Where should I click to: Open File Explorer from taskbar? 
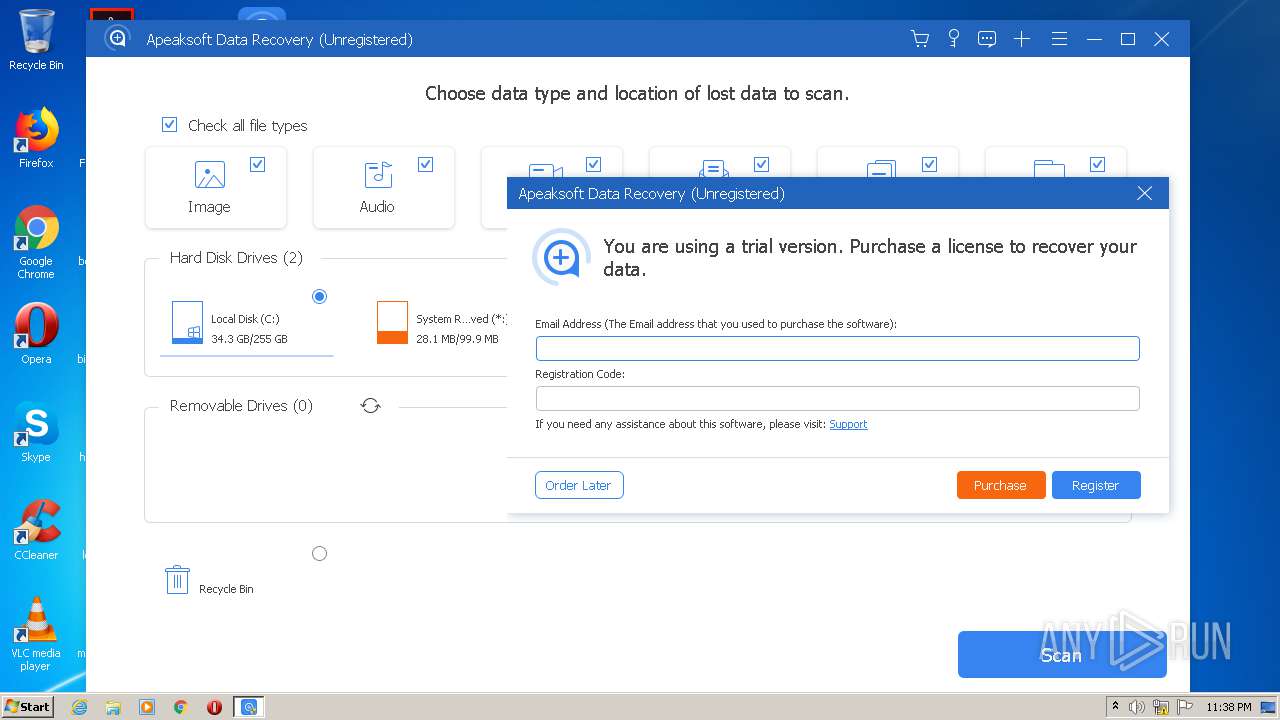tap(113, 707)
